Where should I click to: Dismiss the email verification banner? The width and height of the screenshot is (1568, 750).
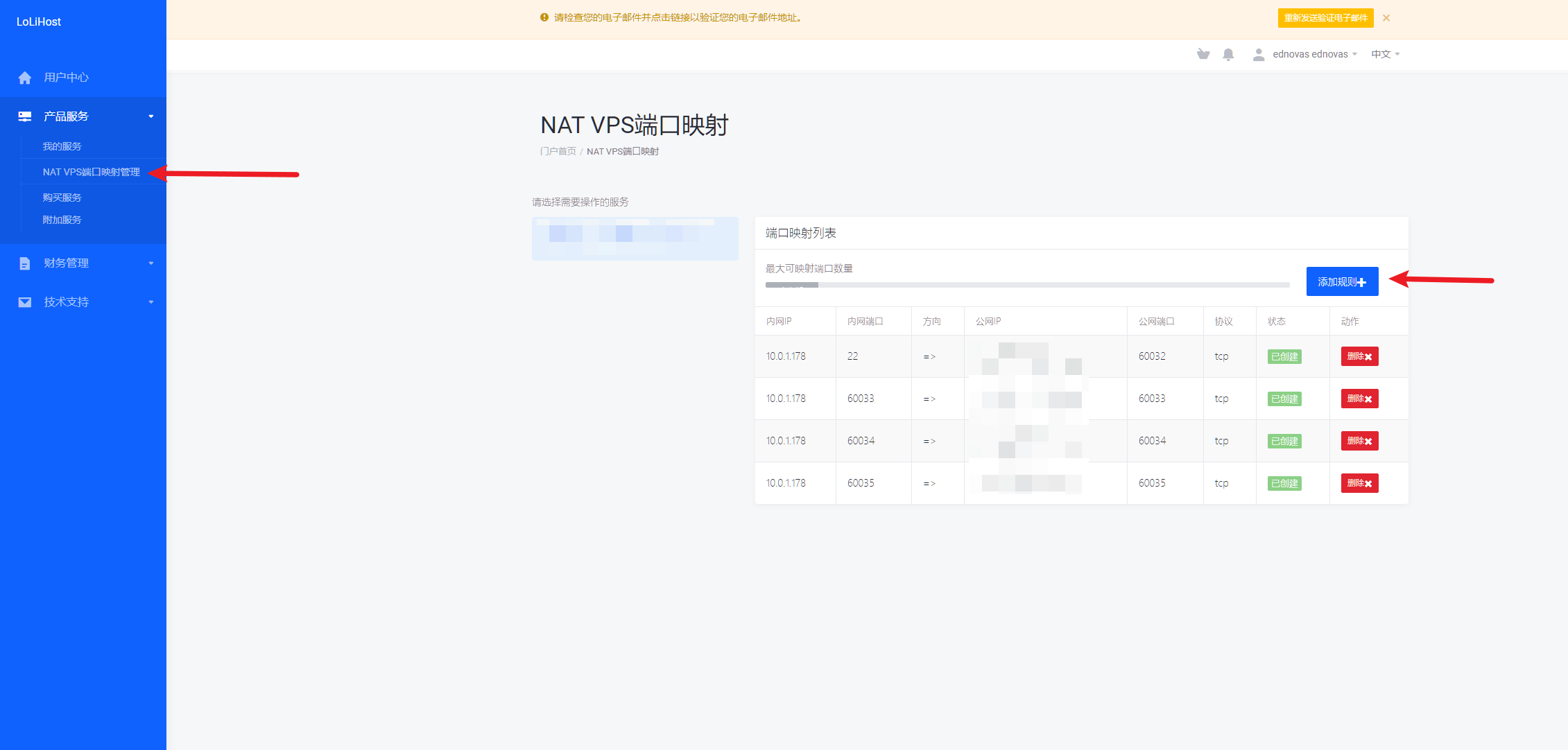[x=1386, y=18]
